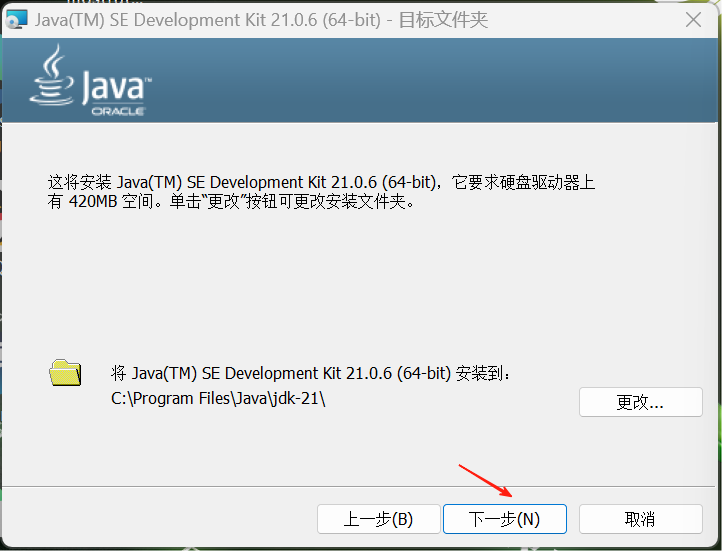Close the JDK installer window
Viewport: 722px width, 551px height.
pyautogui.click(x=693, y=20)
